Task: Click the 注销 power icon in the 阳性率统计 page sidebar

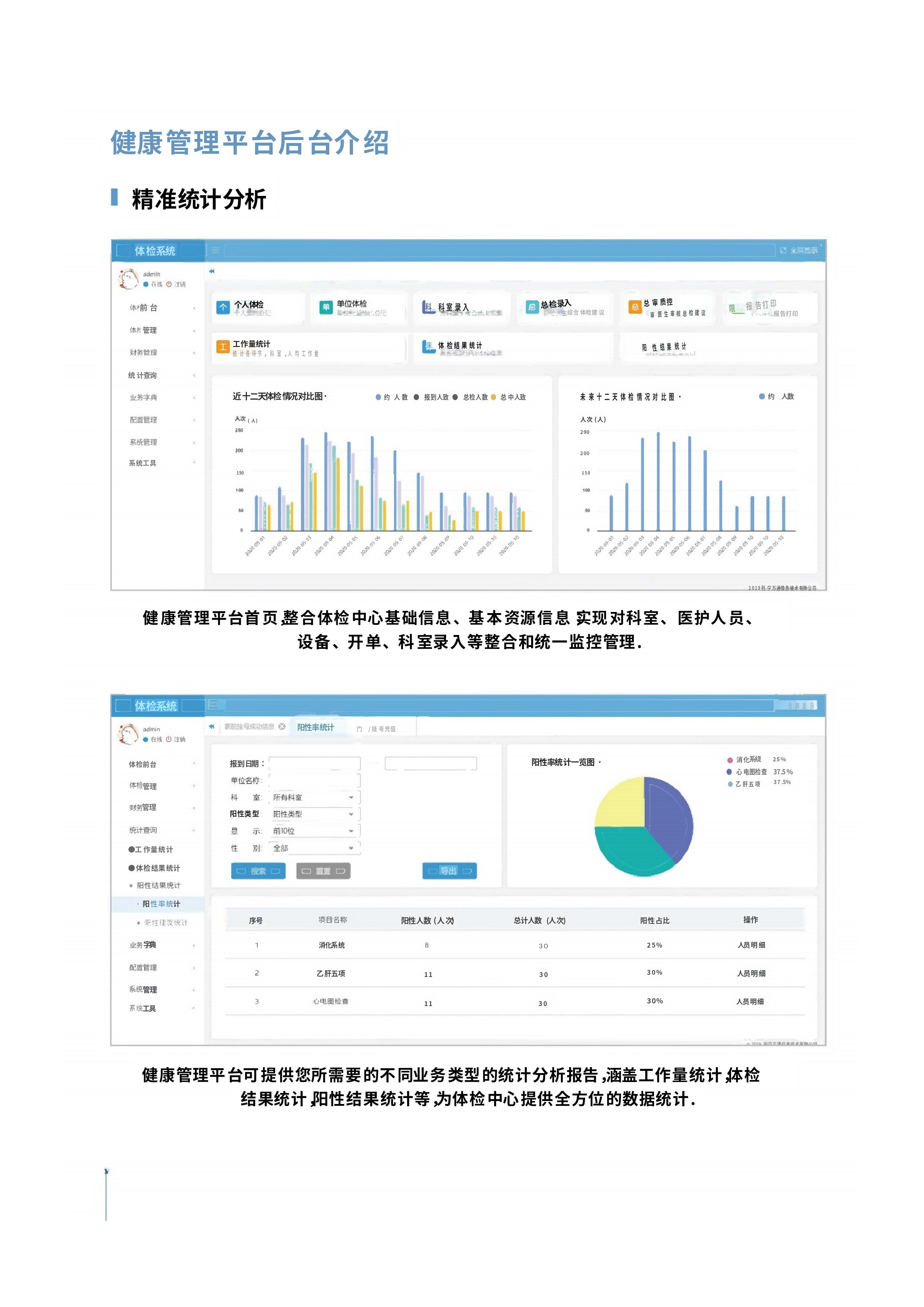Action: (168, 739)
